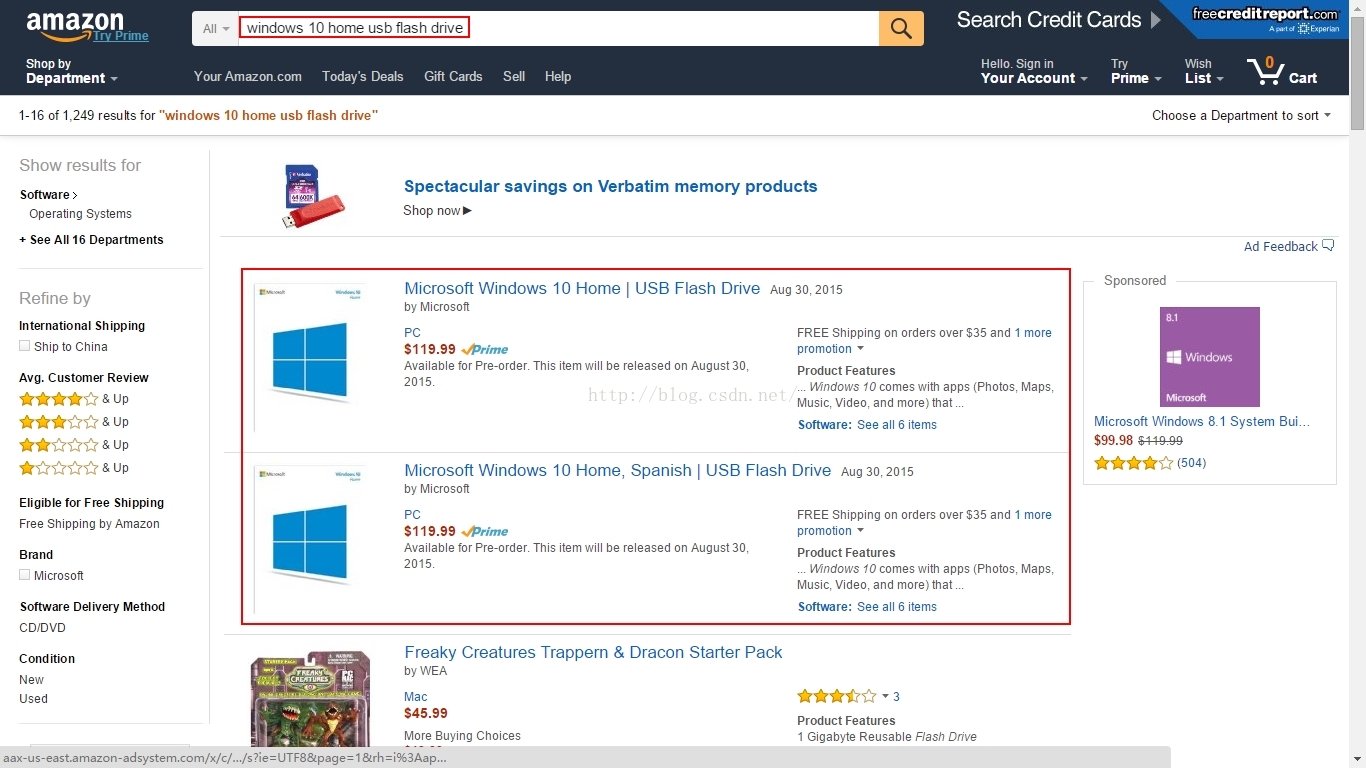Viewport: 1366px width, 768px height.
Task: Click the Verbatim memory products ad image
Action: coord(313,196)
